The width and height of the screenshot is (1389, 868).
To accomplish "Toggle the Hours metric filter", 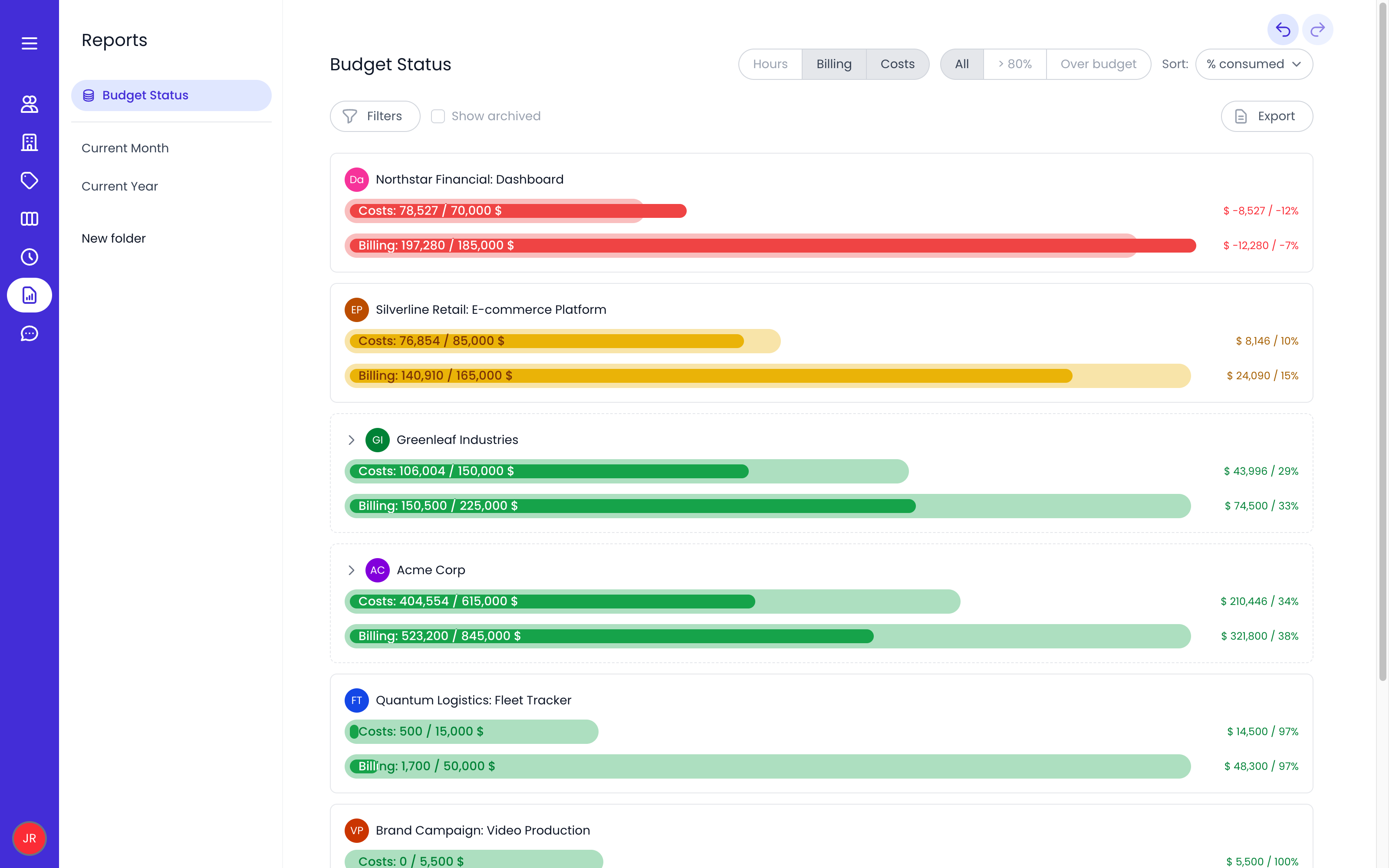I will (x=770, y=64).
